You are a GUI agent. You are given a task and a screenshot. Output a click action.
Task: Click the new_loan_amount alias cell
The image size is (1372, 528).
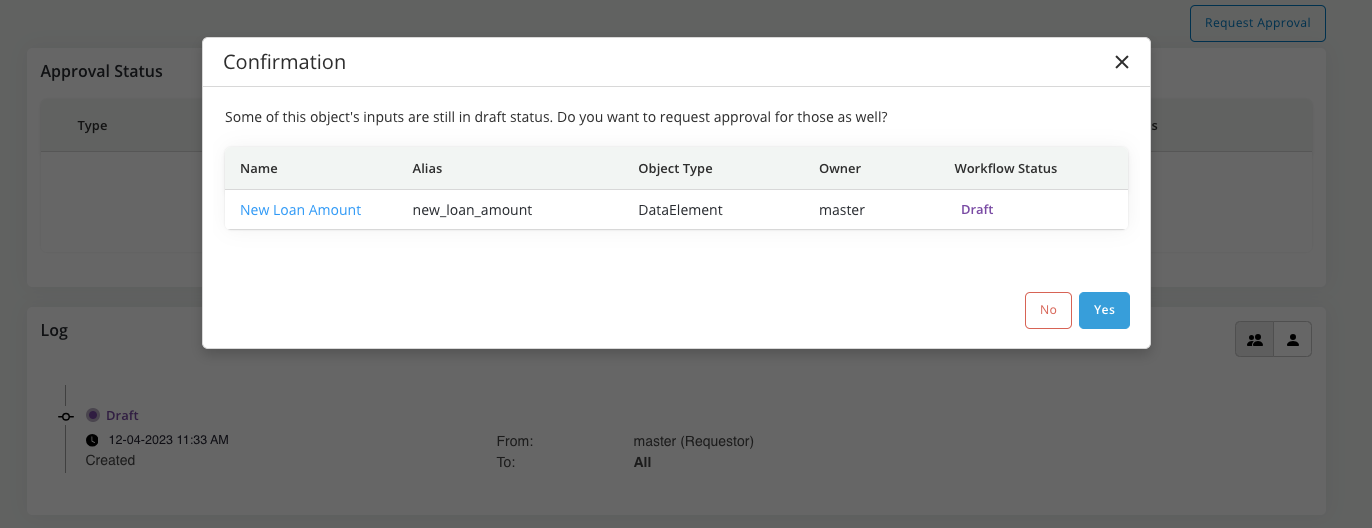tap(472, 210)
